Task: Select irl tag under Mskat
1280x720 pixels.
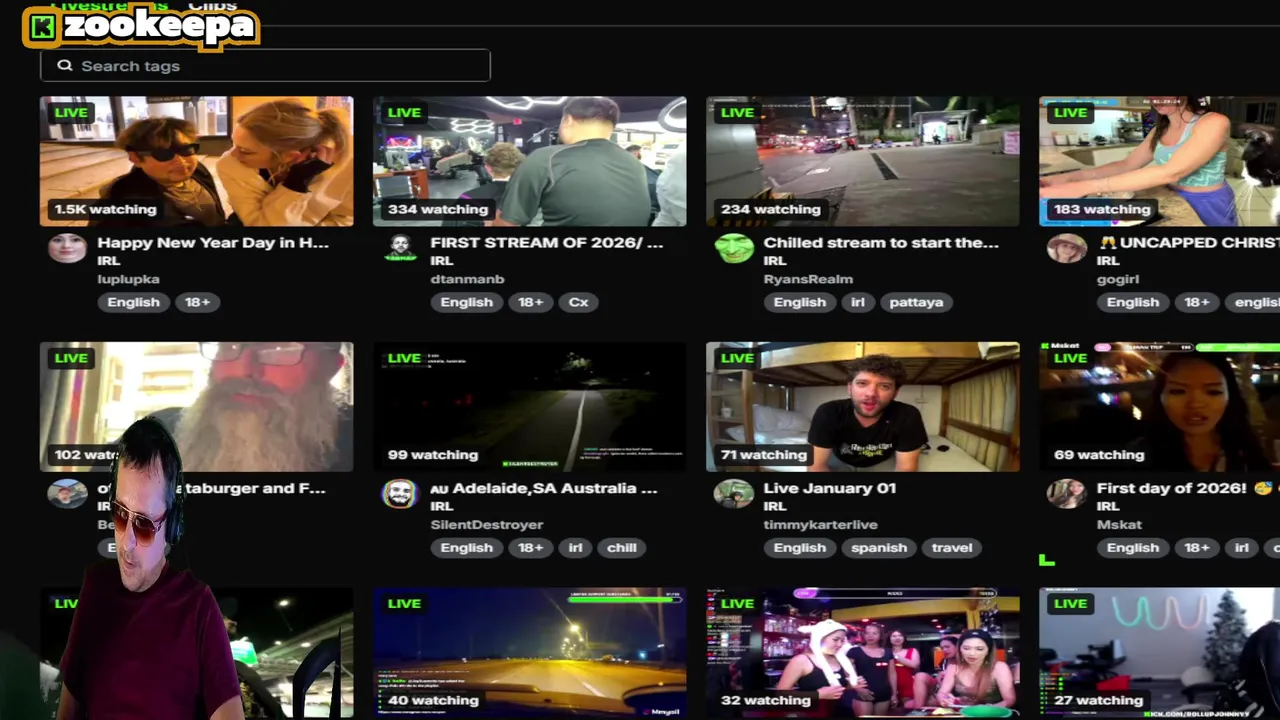Action: [1241, 547]
